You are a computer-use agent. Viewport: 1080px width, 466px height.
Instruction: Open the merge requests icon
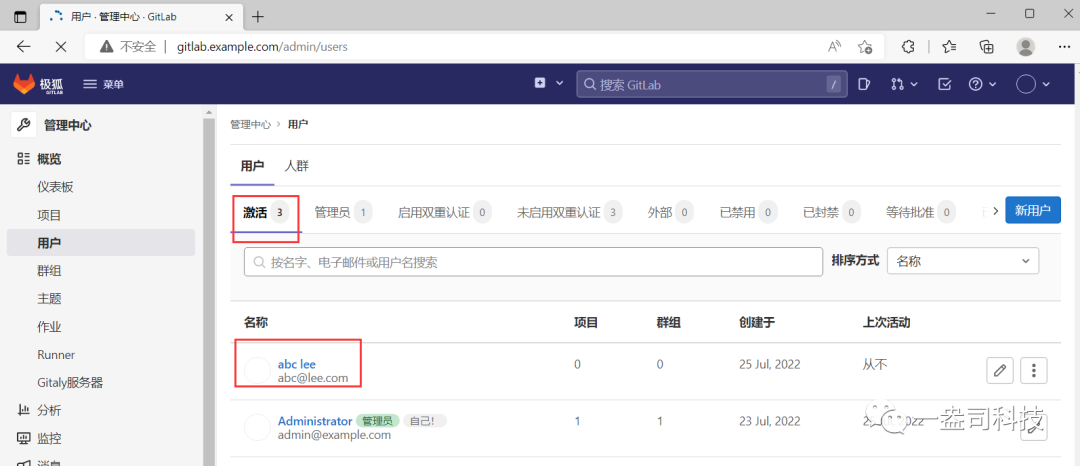pyautogui.click(x=897, y=84)
